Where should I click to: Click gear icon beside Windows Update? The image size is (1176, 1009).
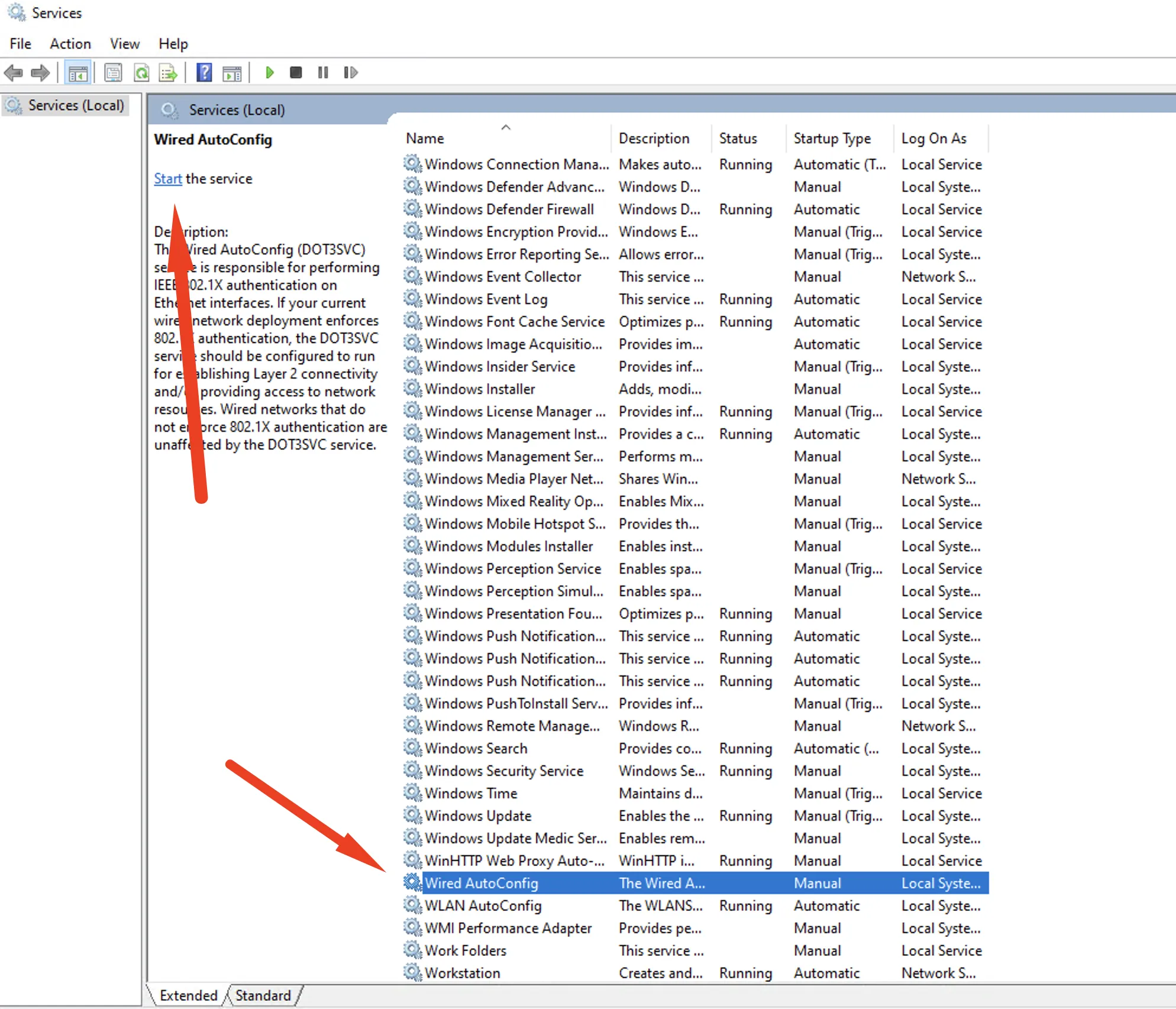tap(412, 815)
